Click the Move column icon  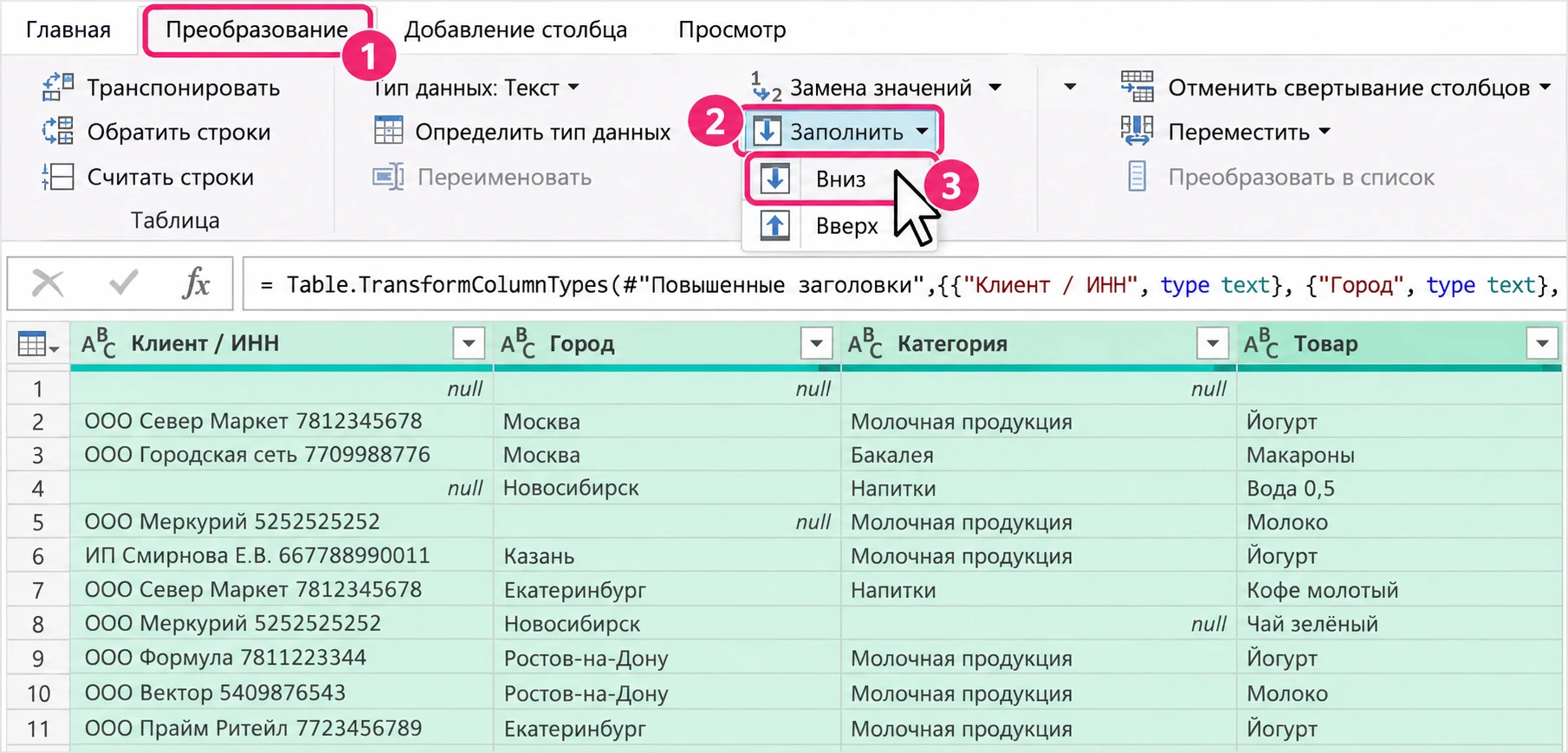coord(1137,131)
